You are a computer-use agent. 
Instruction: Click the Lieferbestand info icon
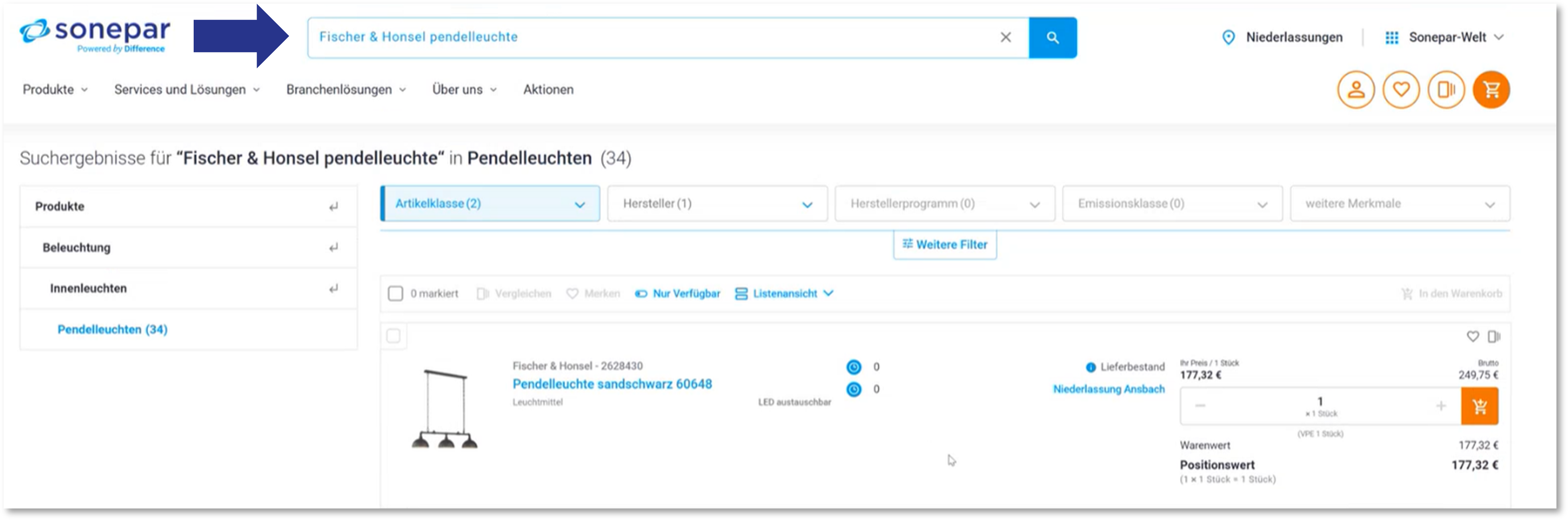1091,368
